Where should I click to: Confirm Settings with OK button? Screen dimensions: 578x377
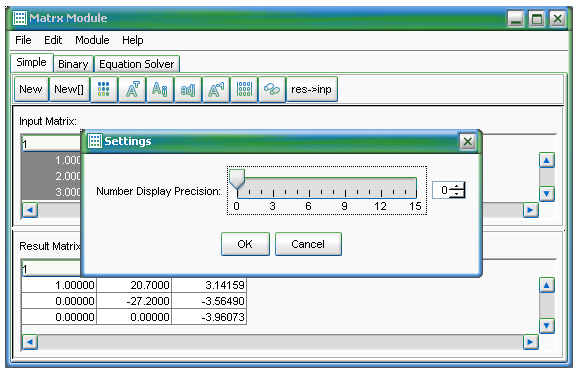click(245, 244)
